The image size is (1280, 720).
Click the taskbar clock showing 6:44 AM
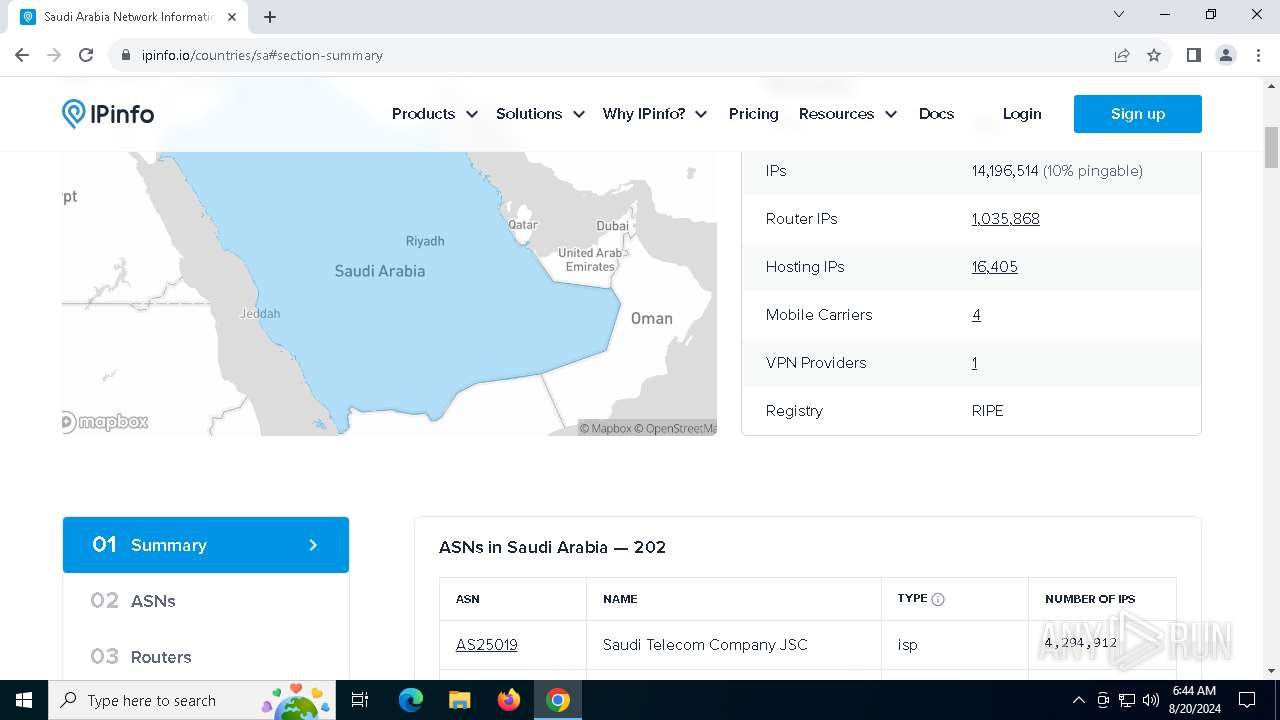[1194, 700]
